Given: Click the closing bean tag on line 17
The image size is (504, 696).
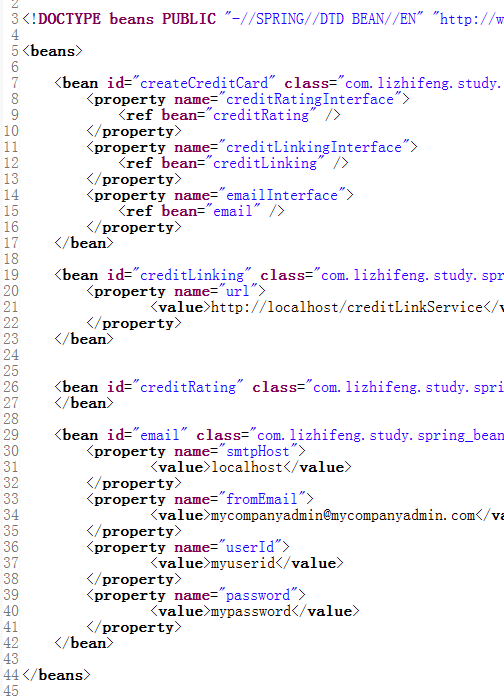Looking at the screenshot, I should coord(84,243).
